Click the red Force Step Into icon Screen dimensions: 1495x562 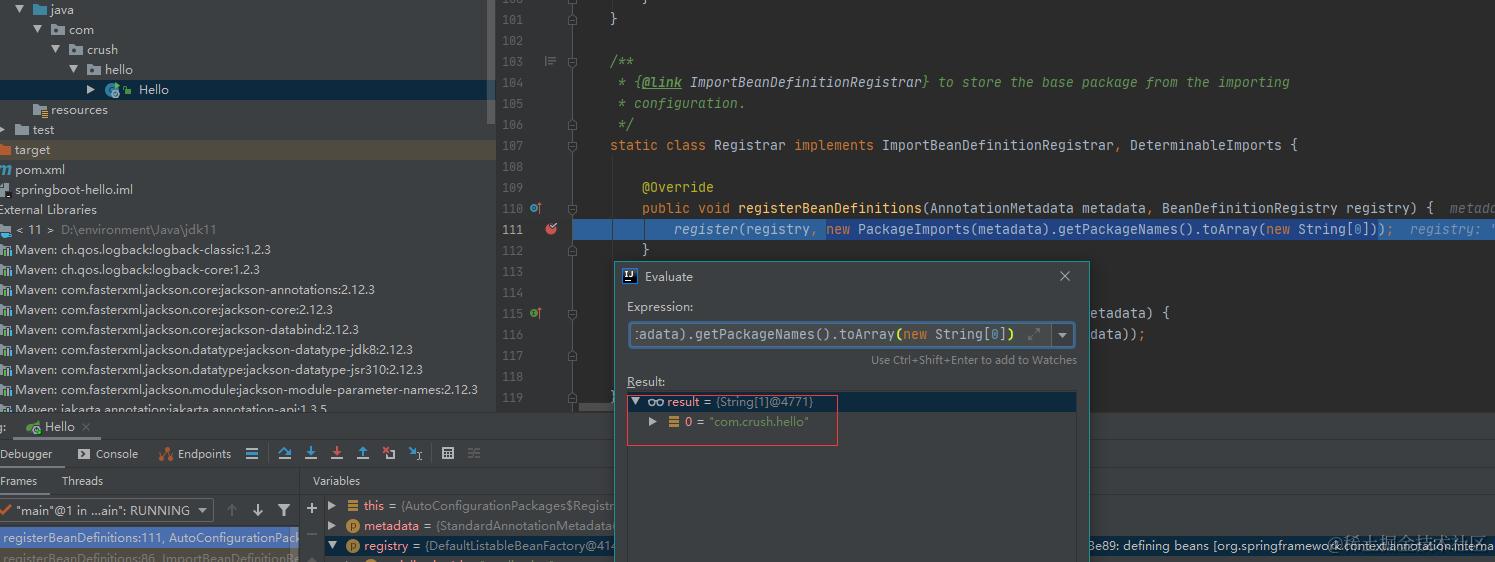click(x=337, y=454)
